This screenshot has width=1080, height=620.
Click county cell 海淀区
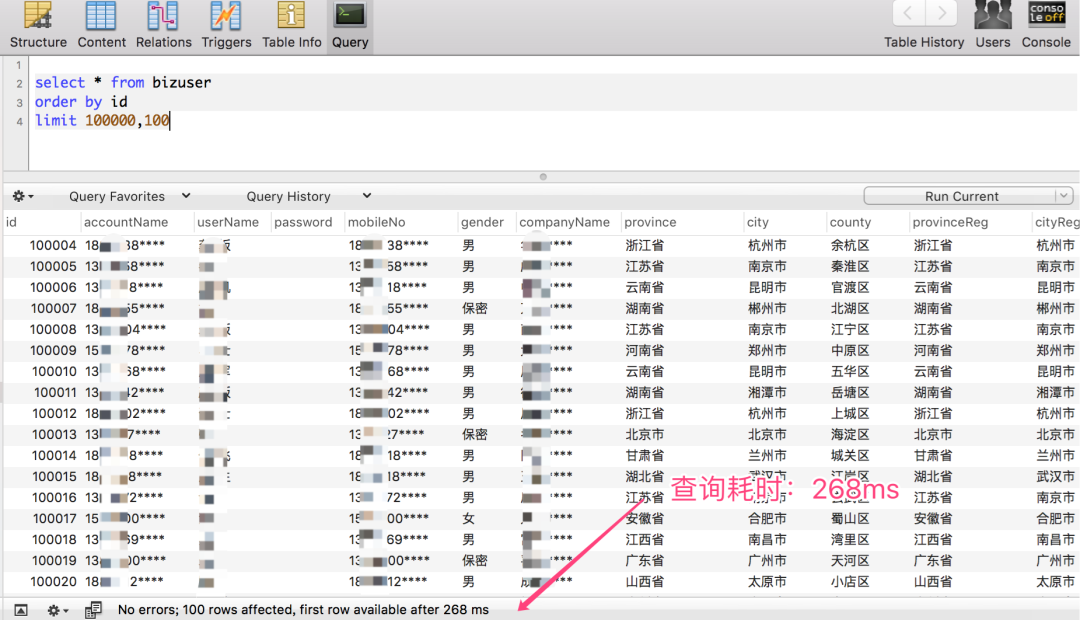[x=850, y=435]
